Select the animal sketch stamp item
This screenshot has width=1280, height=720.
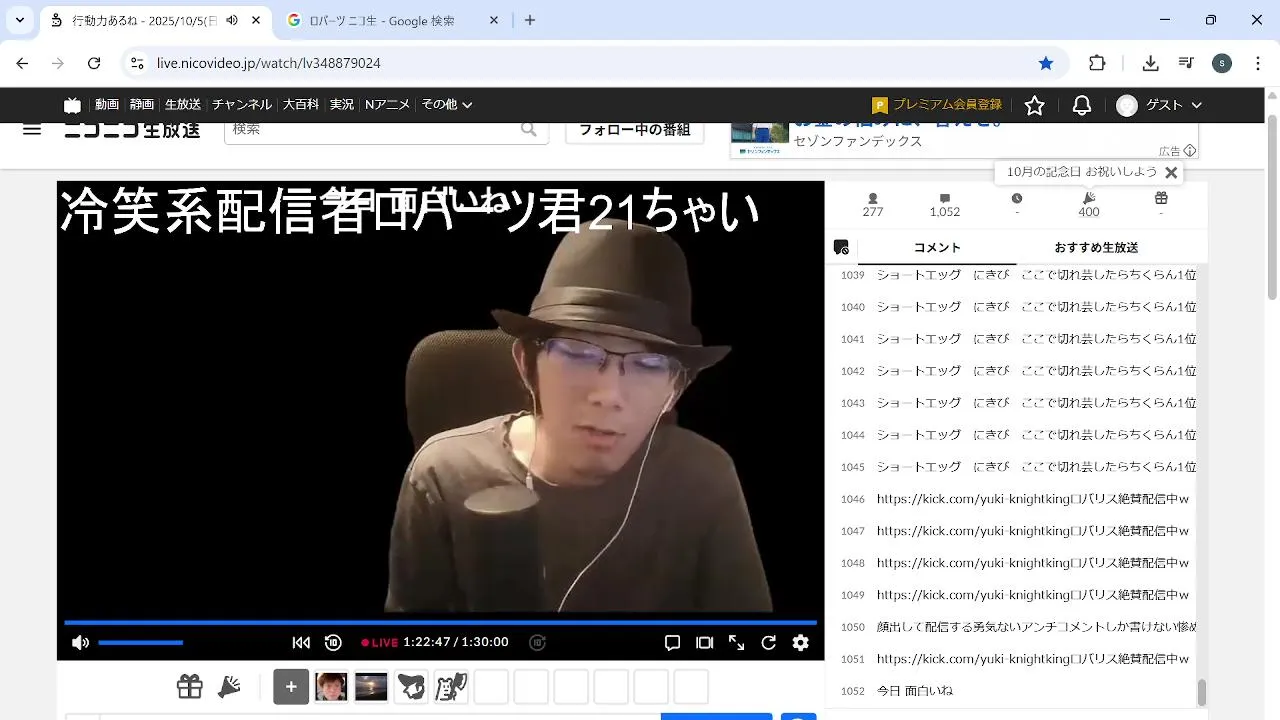click(x=411, y=687)
